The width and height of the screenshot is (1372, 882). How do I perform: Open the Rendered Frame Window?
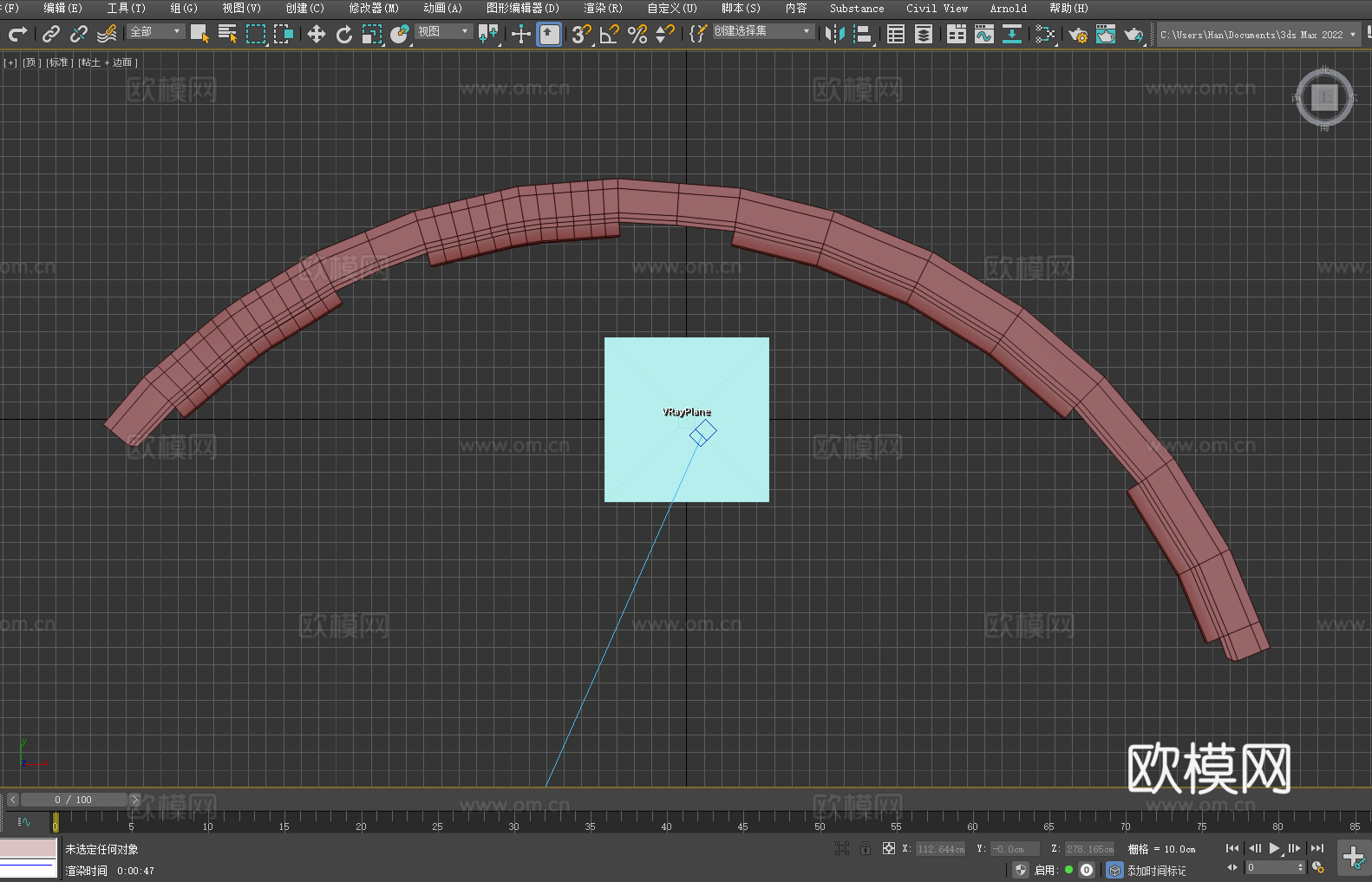[x=1106, y=34]
